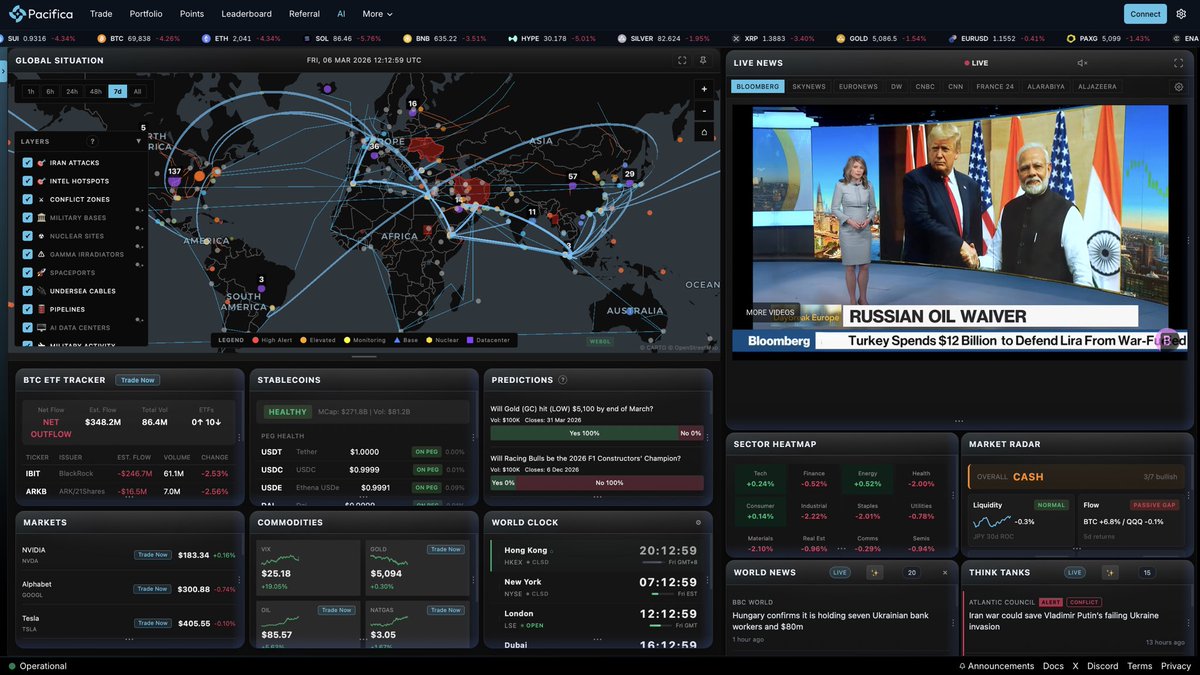The width and height of the screenshot is (1200, 675).
Task: Close the World News panel
Action: click(x=945, y=572)
